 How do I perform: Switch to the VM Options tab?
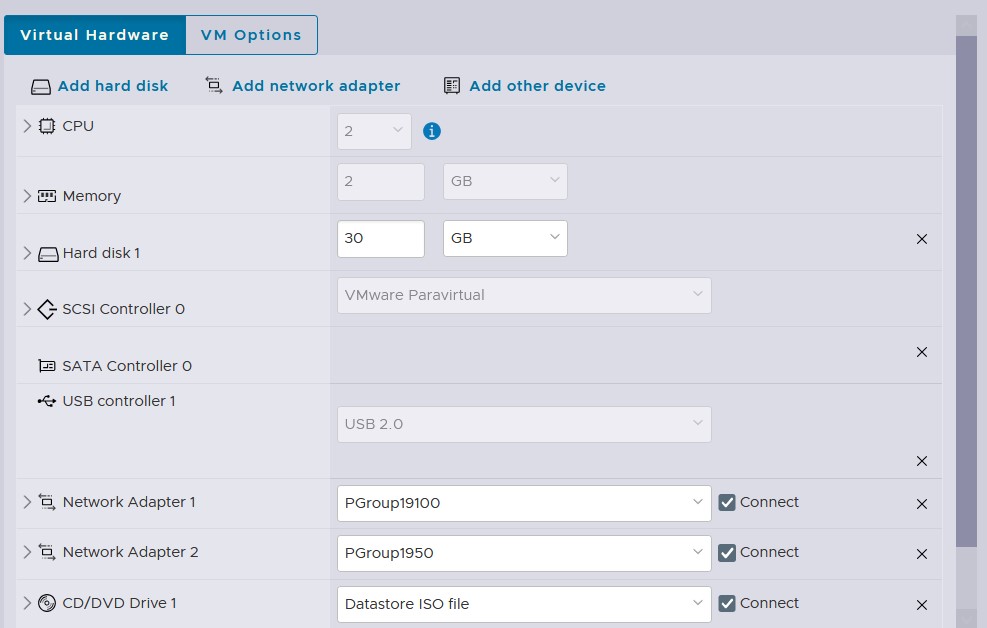coord(251,35)
